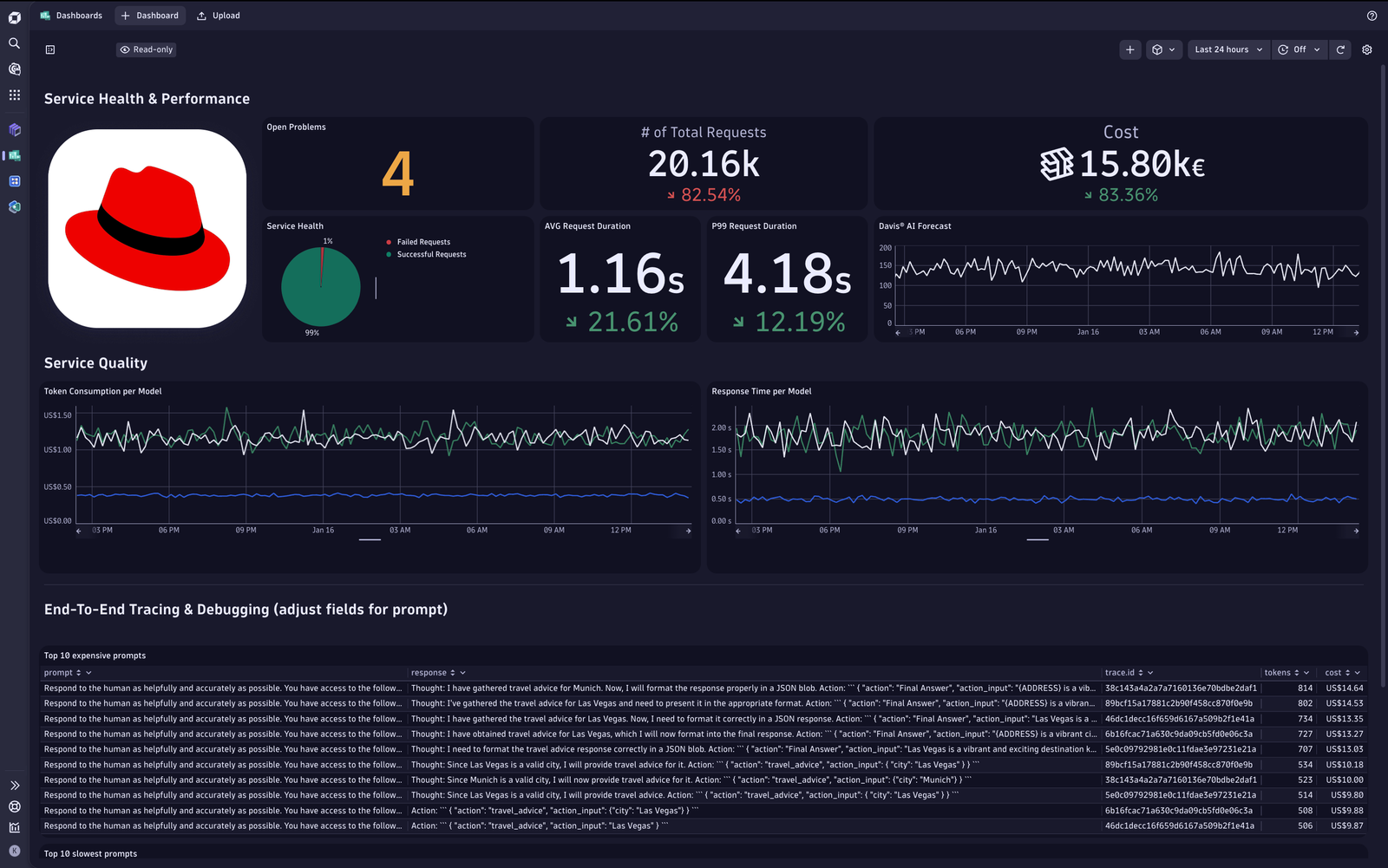Select the Read-only badge
1388x868 pixels.
coord(147,49)
